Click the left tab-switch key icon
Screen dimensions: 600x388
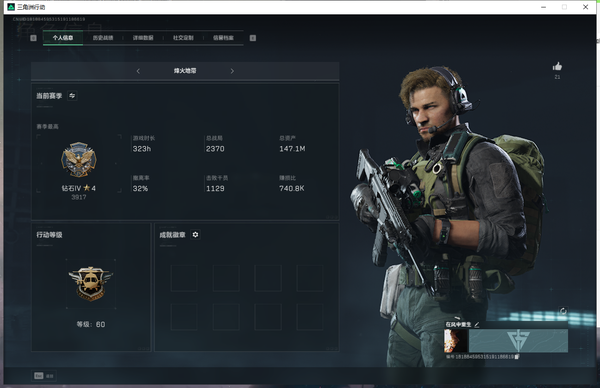tap(33, 38)
